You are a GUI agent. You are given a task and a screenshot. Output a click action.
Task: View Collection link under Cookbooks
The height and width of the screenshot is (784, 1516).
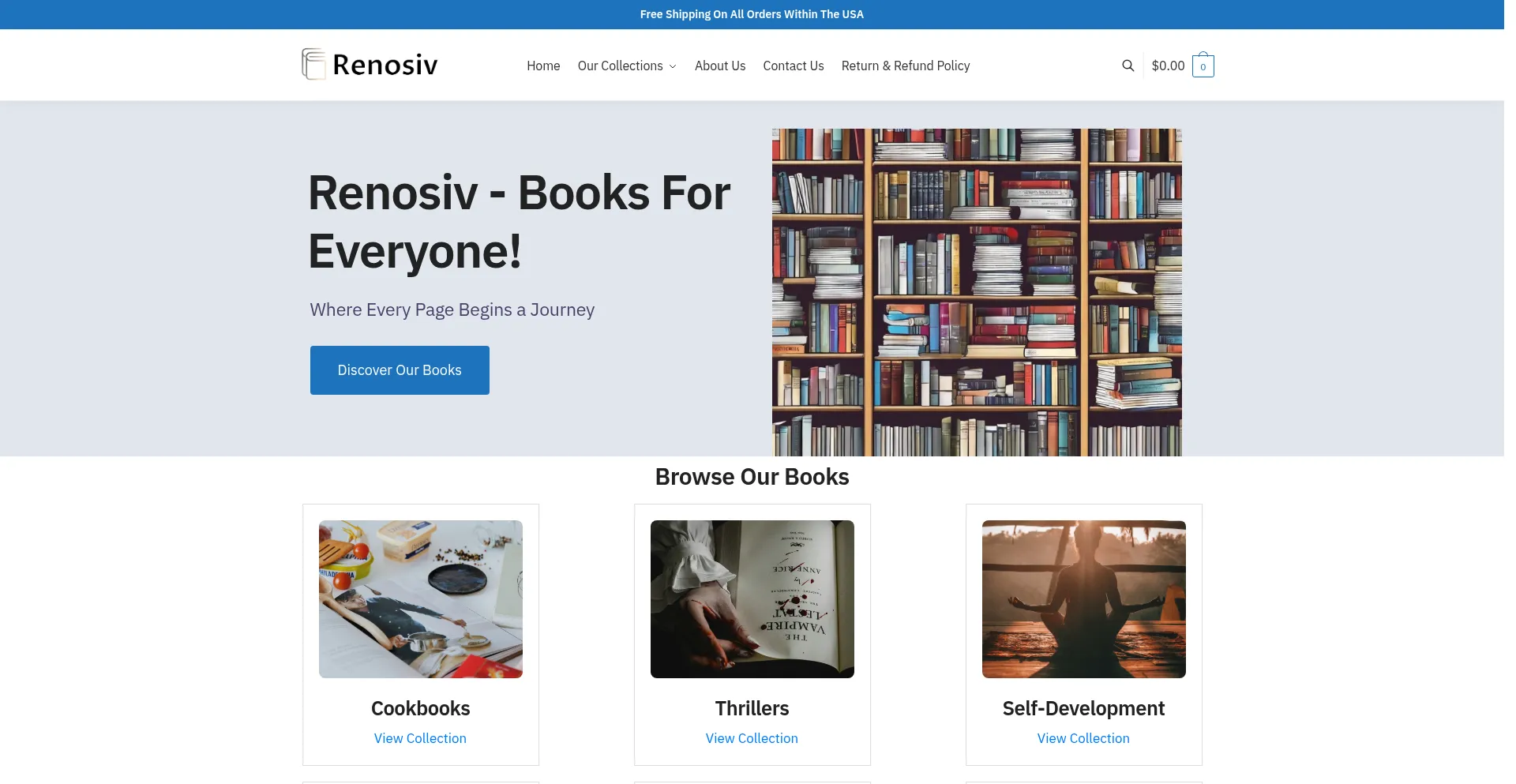tap(420, 738)
